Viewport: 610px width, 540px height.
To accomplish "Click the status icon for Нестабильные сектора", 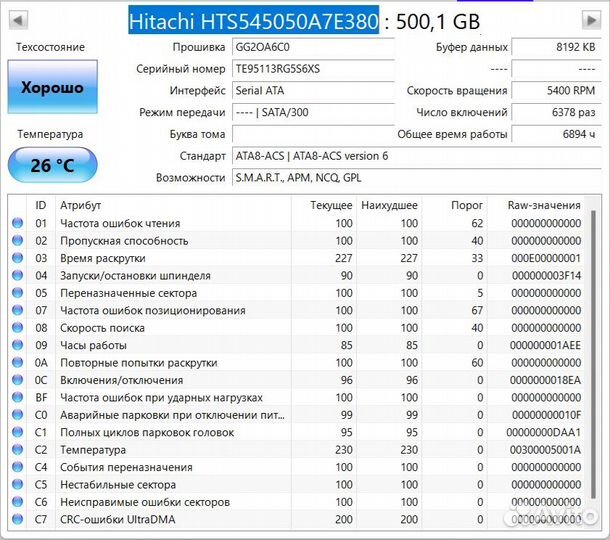I will click(x=18, y=484).
